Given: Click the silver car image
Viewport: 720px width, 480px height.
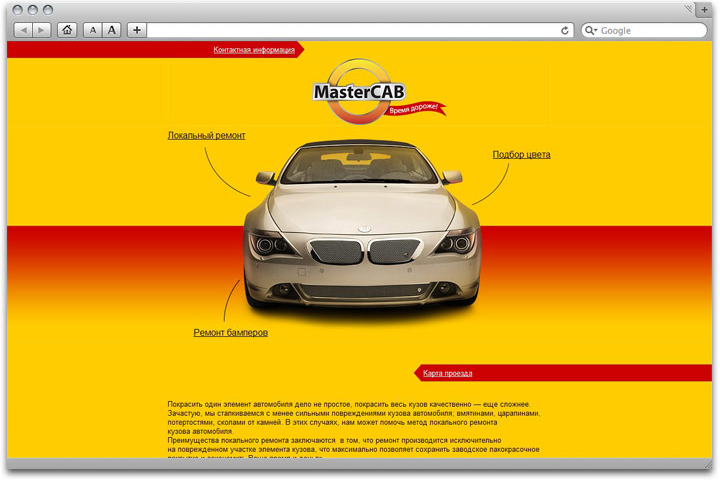Looking at the screenshot, I should [x=362, y=225].
